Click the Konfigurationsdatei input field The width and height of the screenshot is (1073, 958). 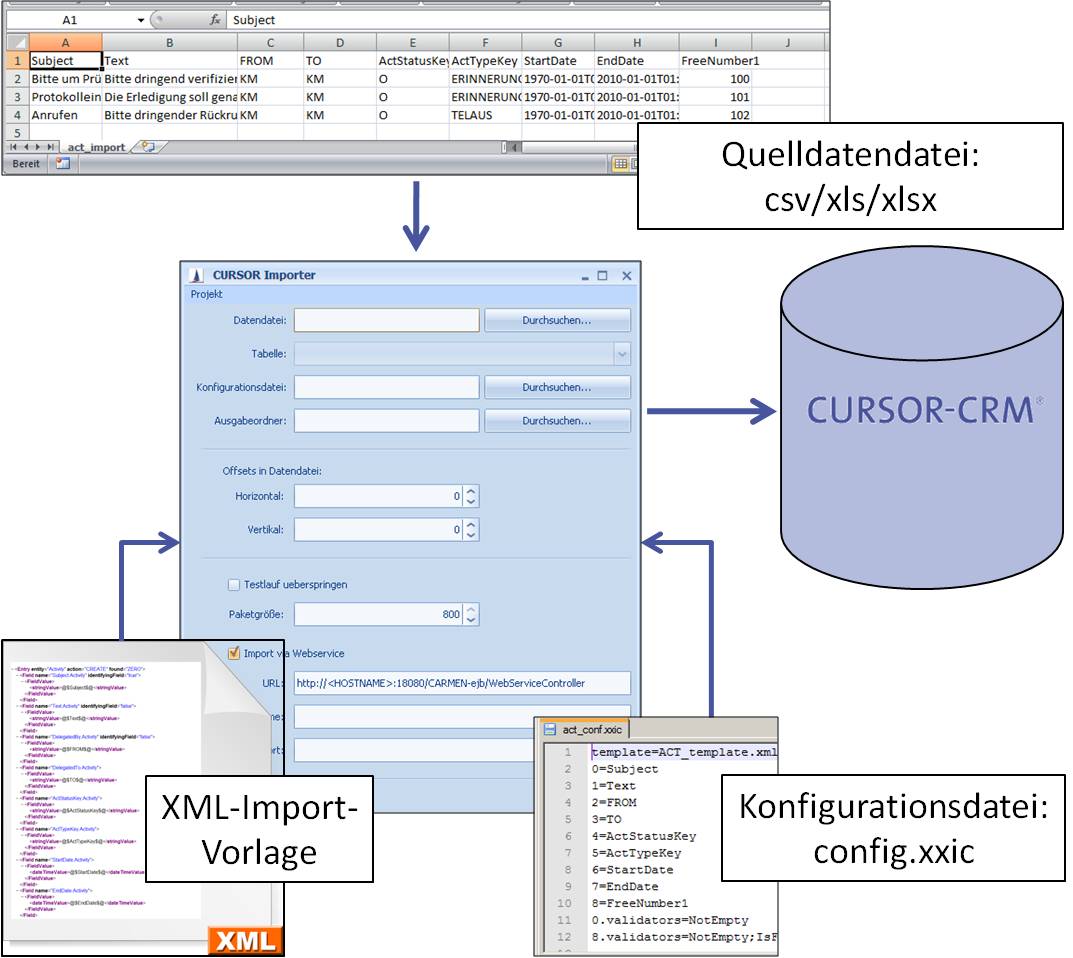(386, 387)
